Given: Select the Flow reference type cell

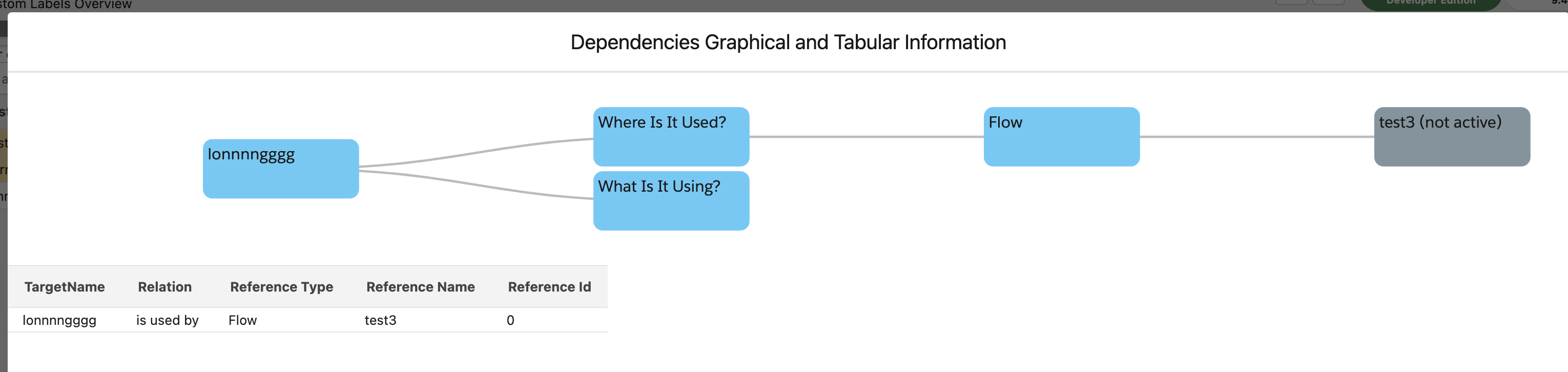Looking at the screenshot, I should point(242,320).
